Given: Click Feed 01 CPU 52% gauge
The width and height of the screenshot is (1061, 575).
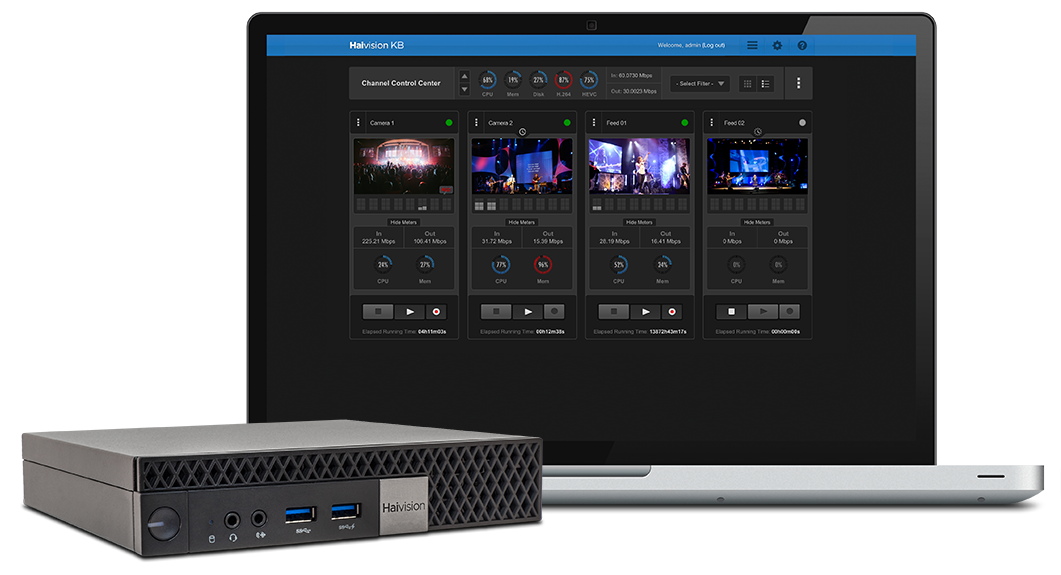Looking at the screenshot, I should click(618, 264).
